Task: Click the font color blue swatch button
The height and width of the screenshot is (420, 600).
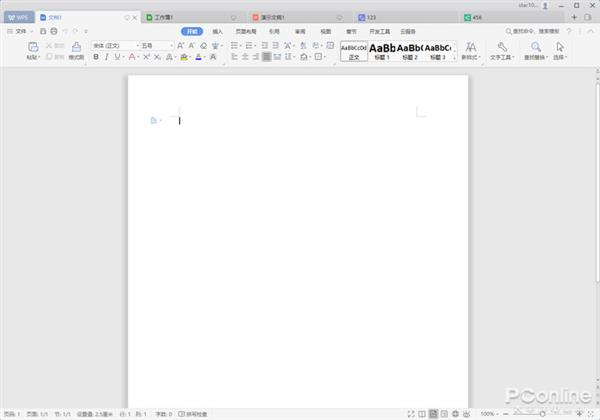Action: pyautogui.click(x=198, y=57)
